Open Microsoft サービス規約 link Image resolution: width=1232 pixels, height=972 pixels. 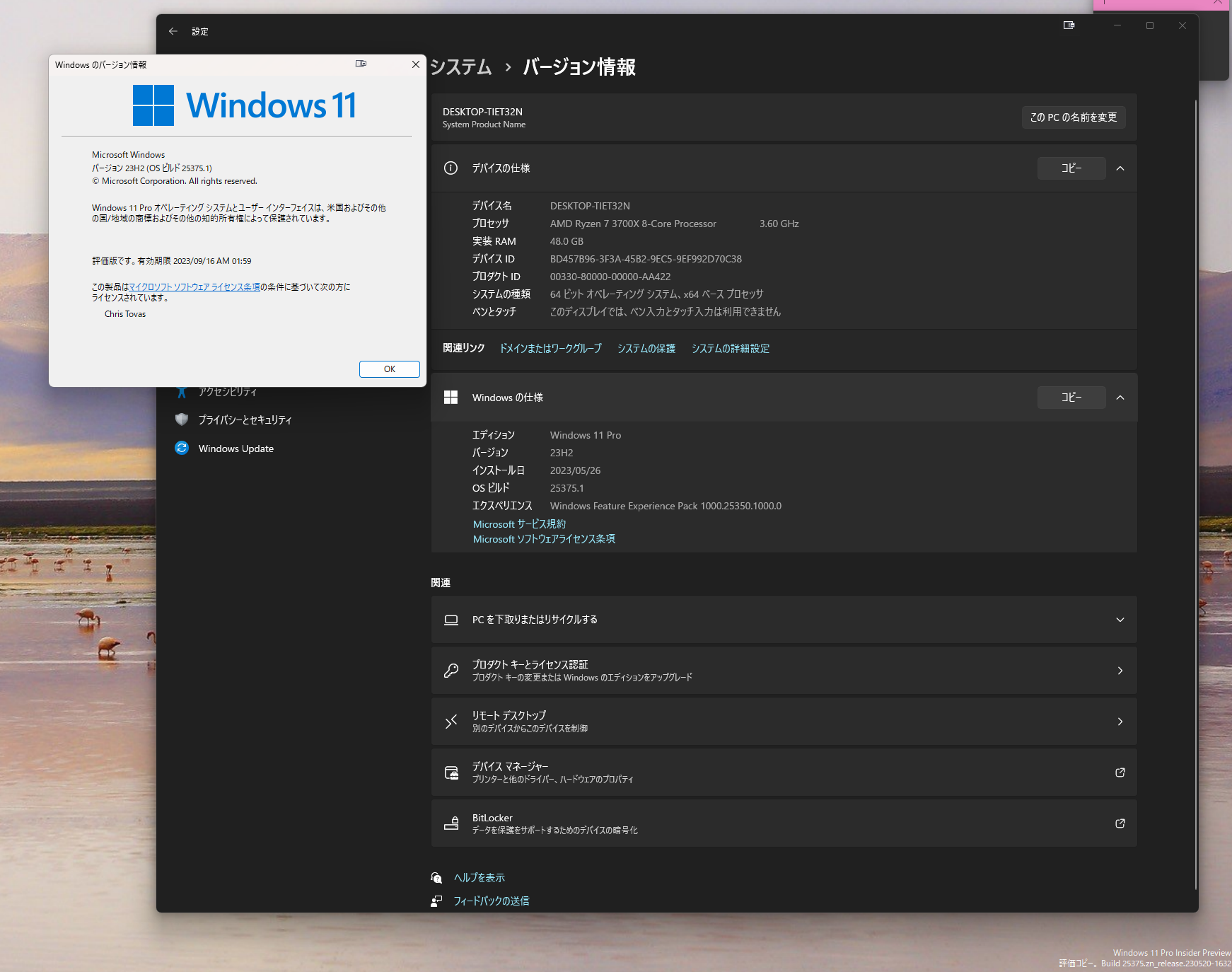point(519,524)
